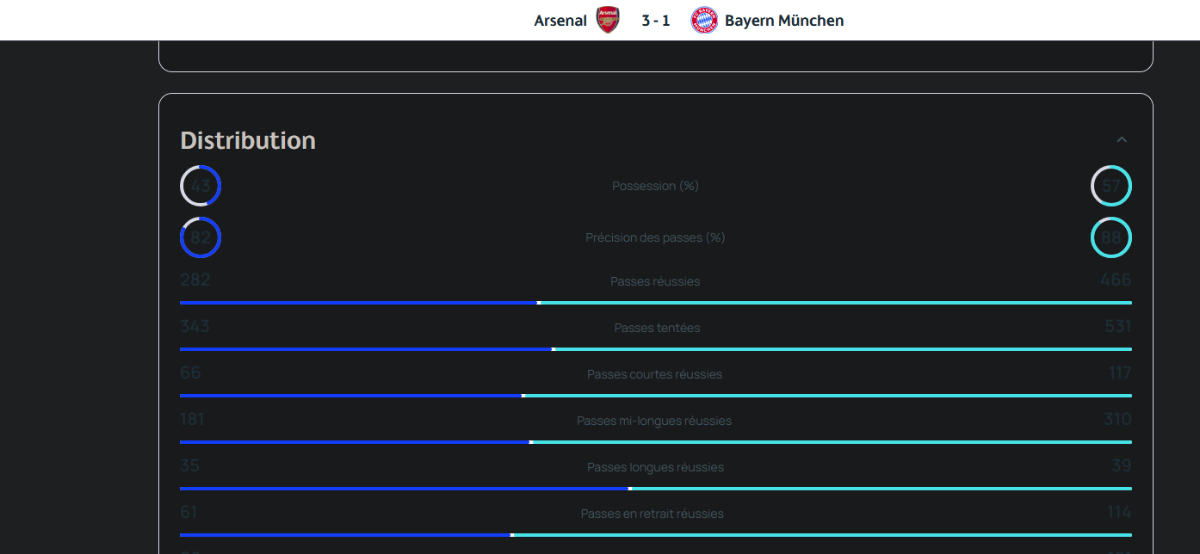Click the Possession (%) label
The width and height of the screenshot is (1200, 554).
(x=656, y=186)
